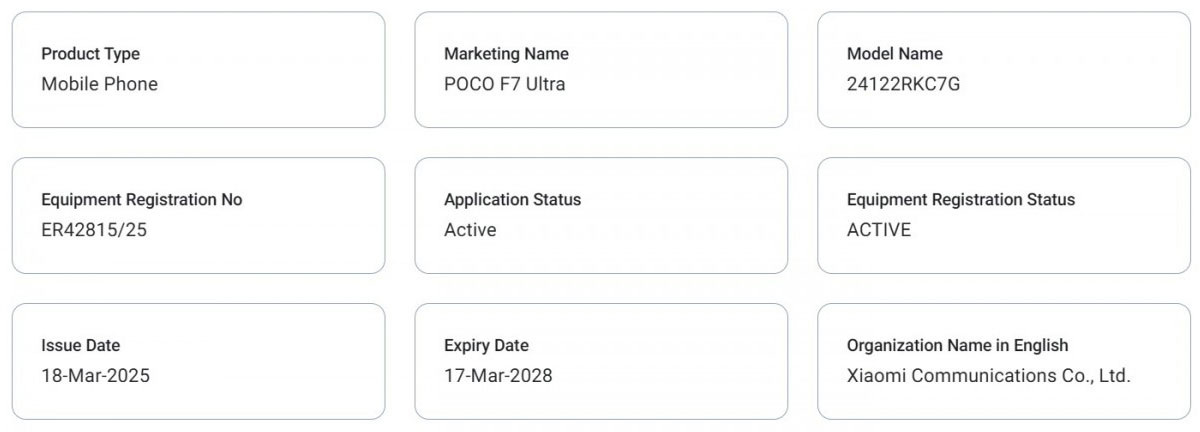Screen dimensions: 1200x432
Task: Click the Equipment Registration No label
Action: [x=141, y=200]
